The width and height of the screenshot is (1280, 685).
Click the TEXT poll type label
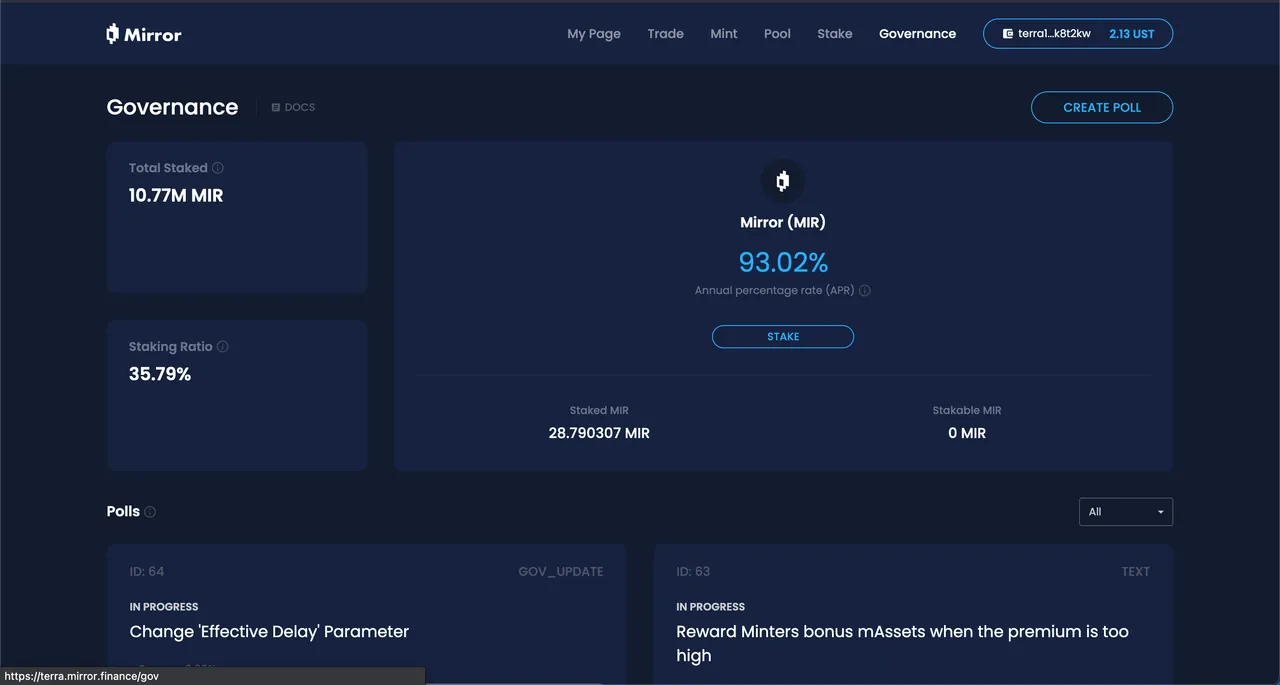click(1136, 572)
